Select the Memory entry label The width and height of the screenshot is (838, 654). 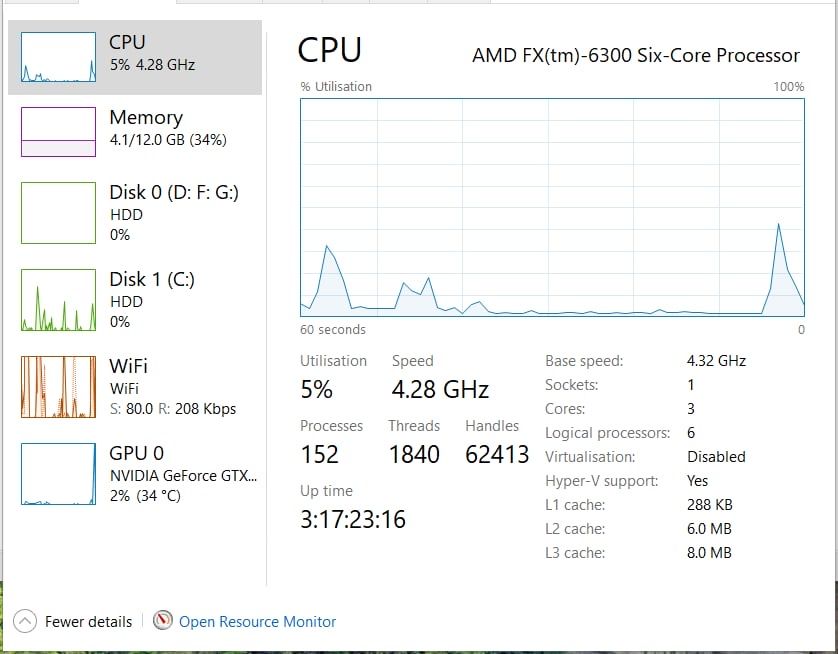[x=146, y=117]
